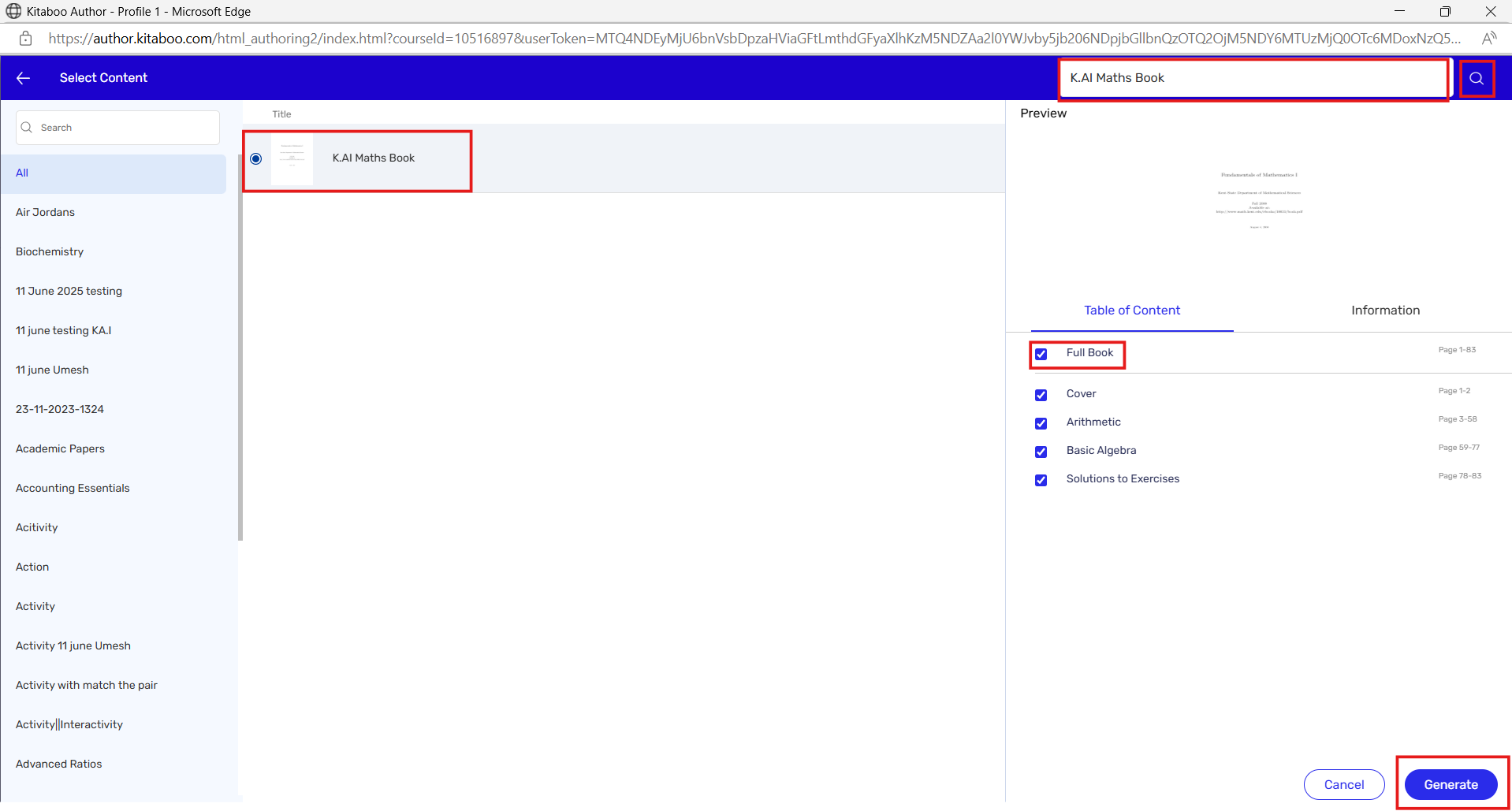The height and width of the screenshot is (811, 1512).
Task: Click the Read aloud icon in address bar
Action: point(1489,38)
